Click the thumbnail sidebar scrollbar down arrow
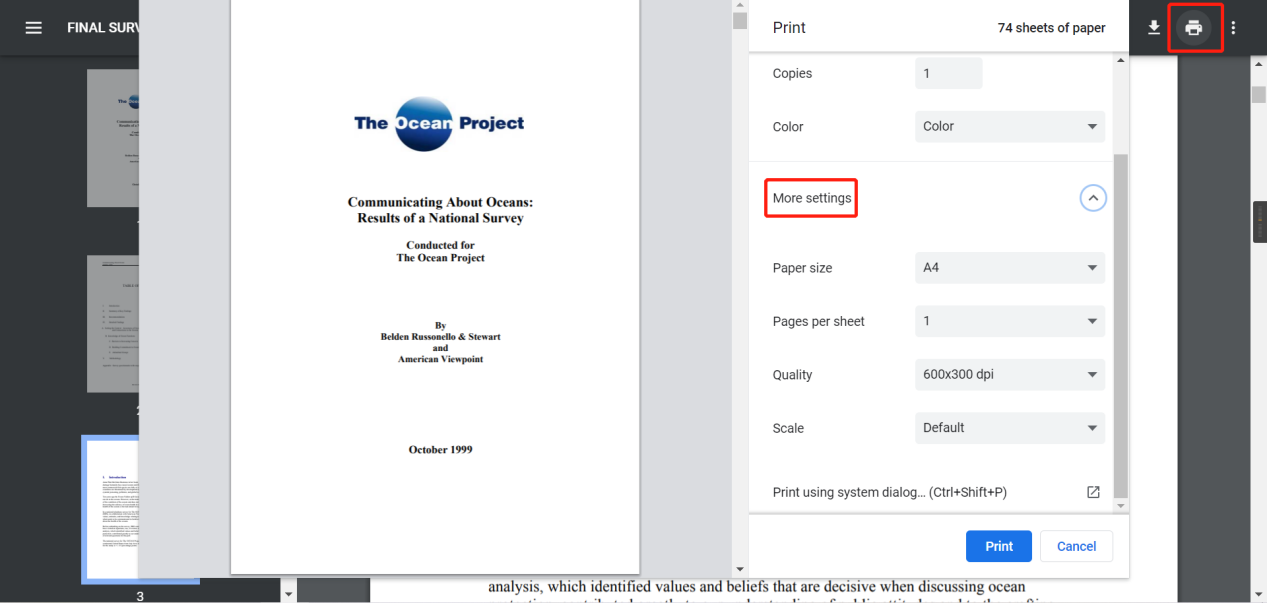The height and width of the screenshot is (603, 1267). pos(289,594)
